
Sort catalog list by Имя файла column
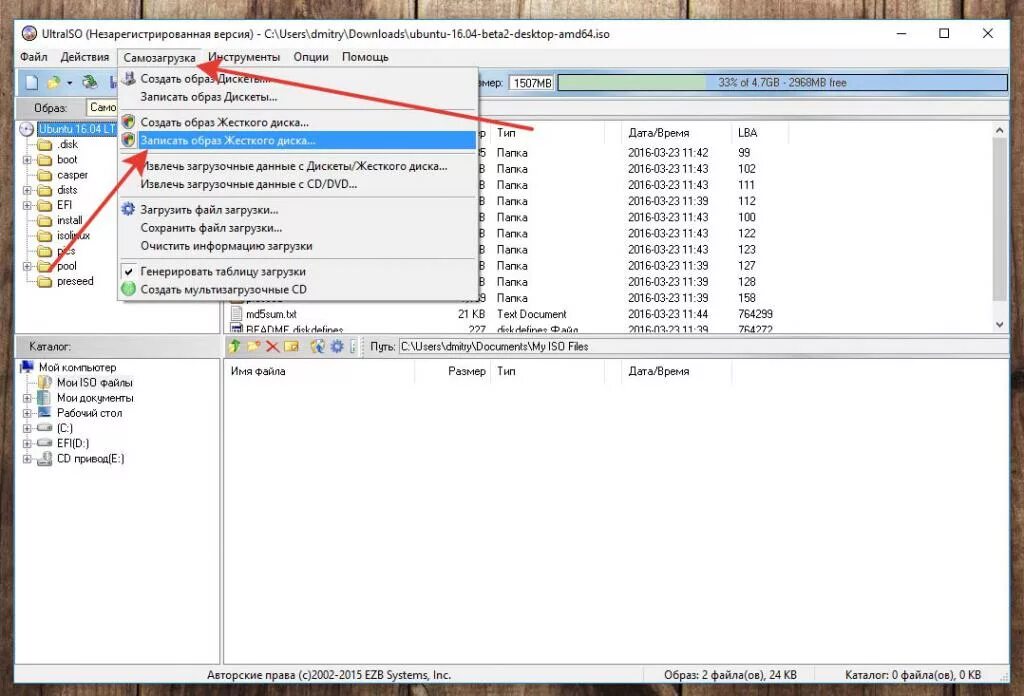[x=320, y=371]
